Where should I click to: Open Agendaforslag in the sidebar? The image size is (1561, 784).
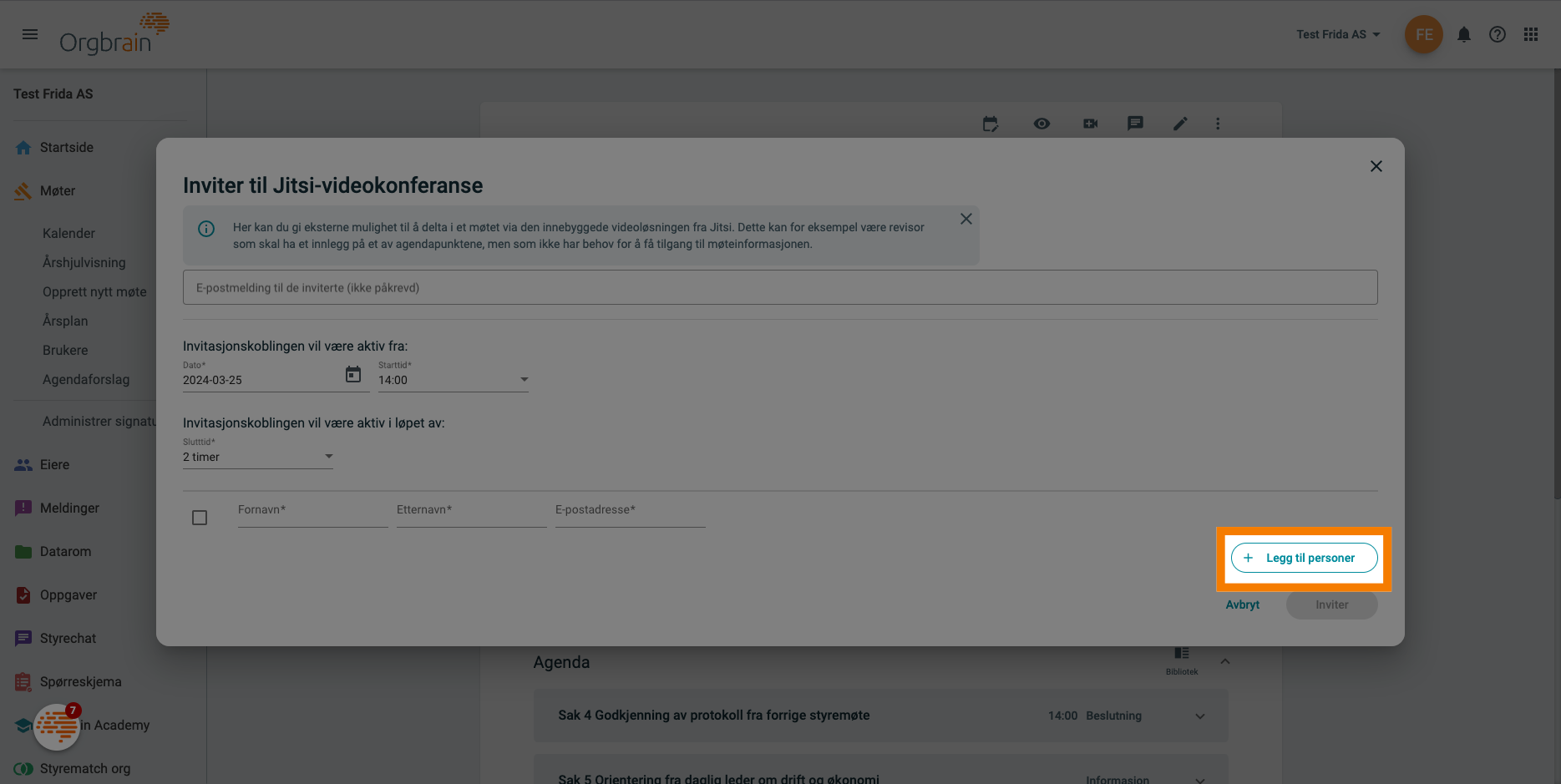86,379
